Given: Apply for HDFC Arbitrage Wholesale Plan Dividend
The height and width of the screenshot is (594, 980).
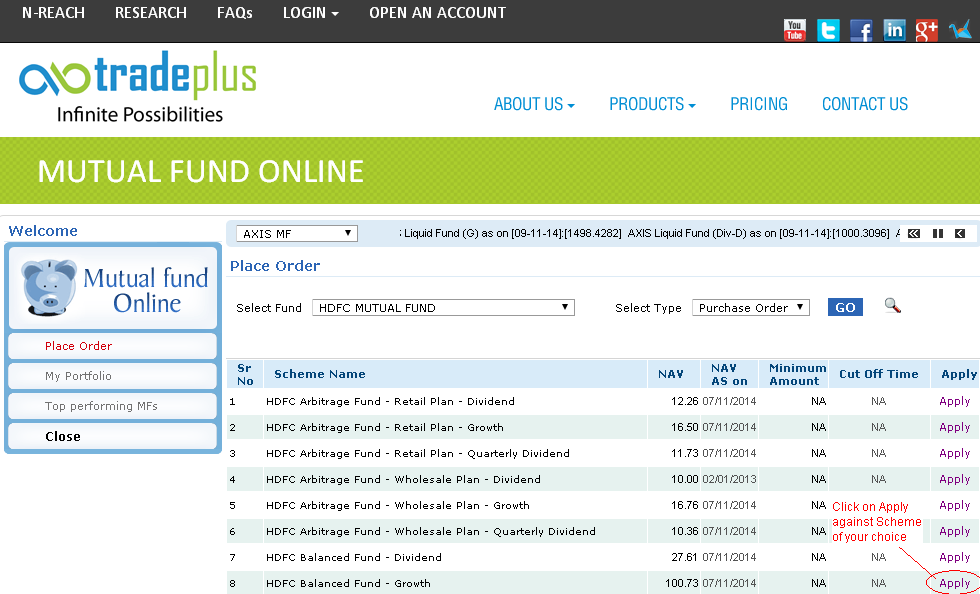Looking at the screenshot, I should click(954, 480).
